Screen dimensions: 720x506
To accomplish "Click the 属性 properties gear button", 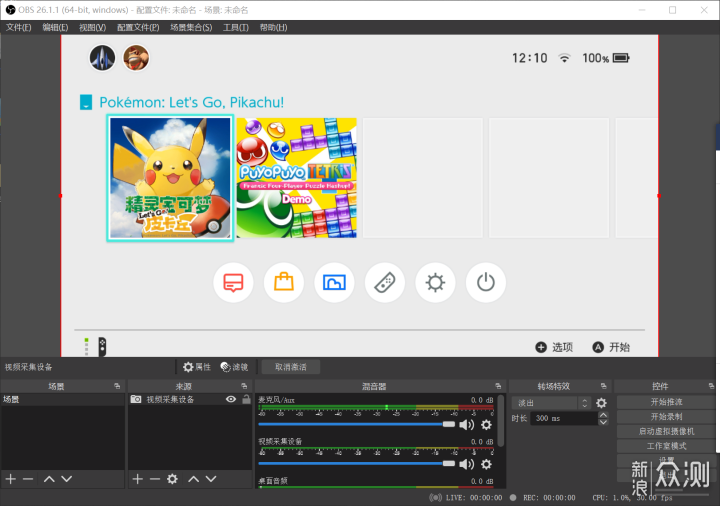I will [x=197, y=367].
